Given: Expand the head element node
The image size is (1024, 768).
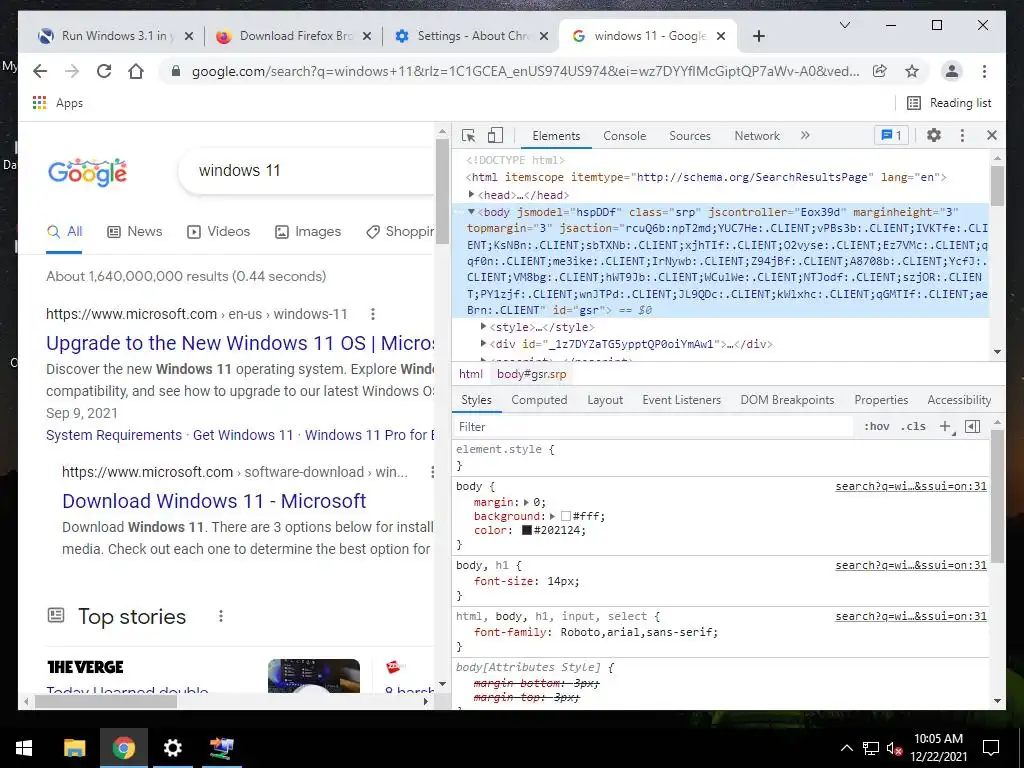Looking at the screenshot, I should tap(472, 195).
